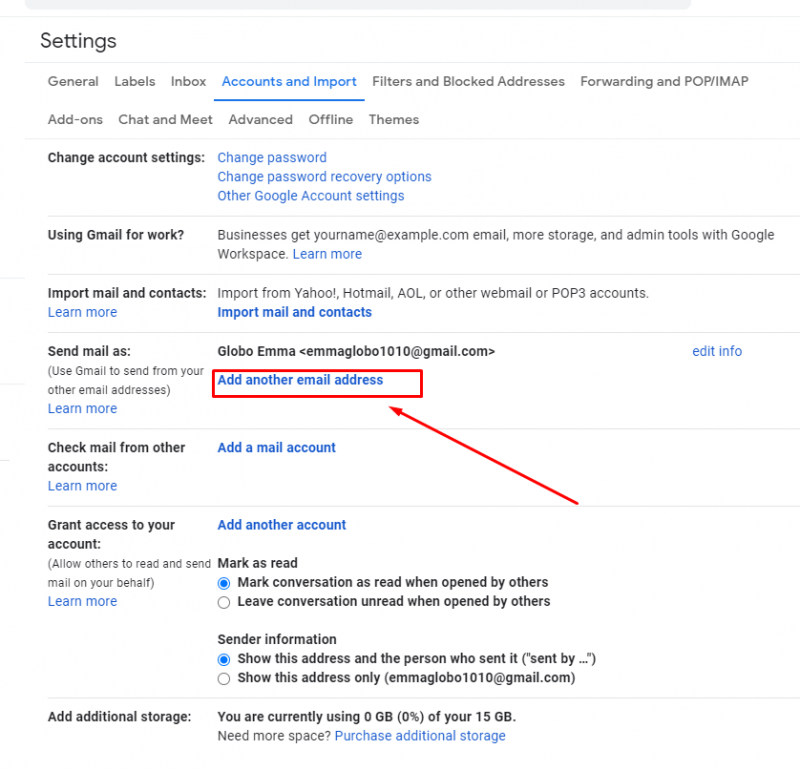Open the Labels tab
Image resolution: width=800 pixels, height=770 pixels.
coord(134,81)
